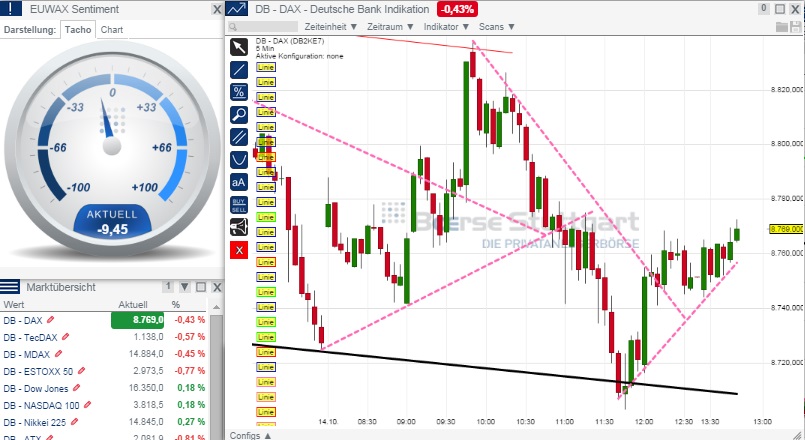805x440 pixels.
Task: Select the aA text annotation tool
Action: 239,182
